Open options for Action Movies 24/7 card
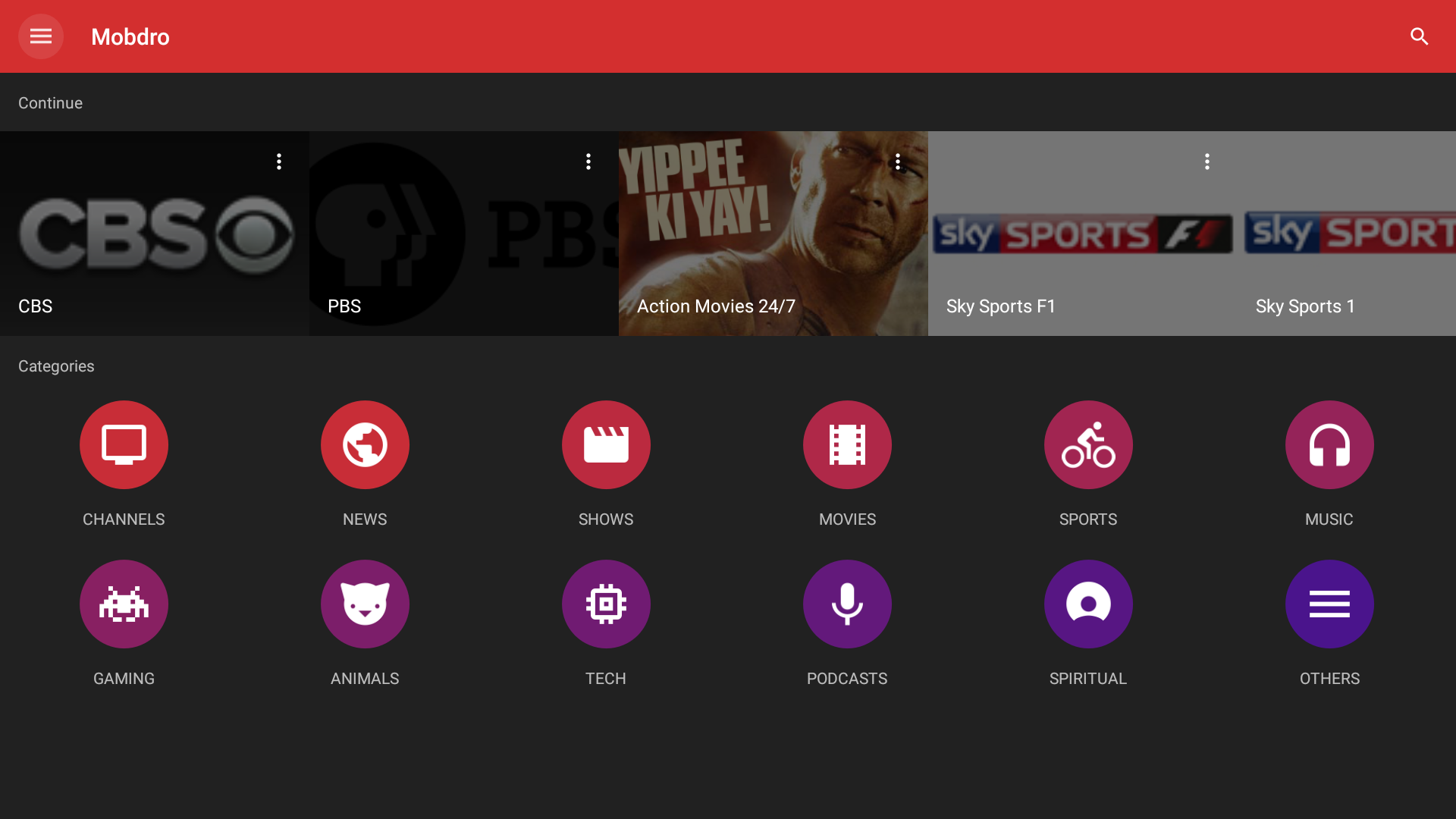 898,162
